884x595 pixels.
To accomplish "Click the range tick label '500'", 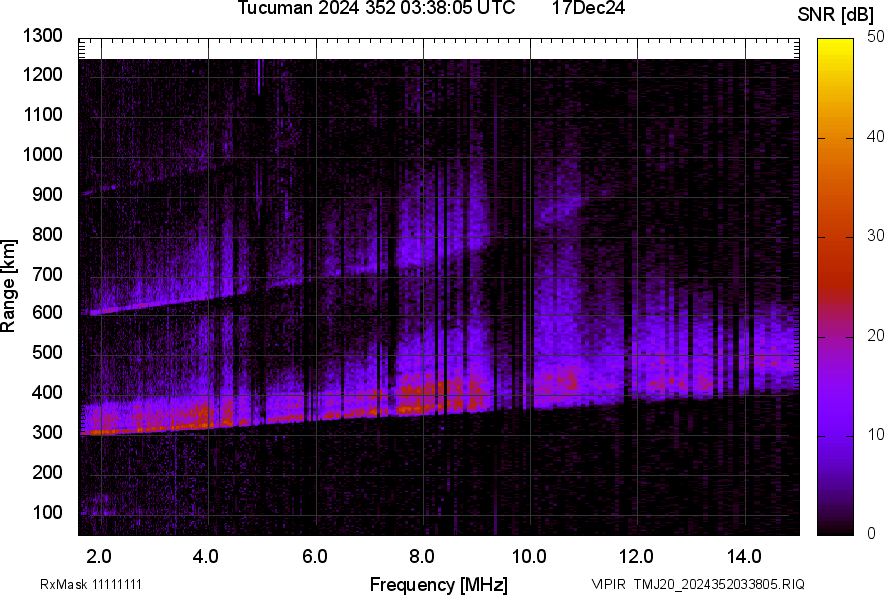I will point(47,352).
